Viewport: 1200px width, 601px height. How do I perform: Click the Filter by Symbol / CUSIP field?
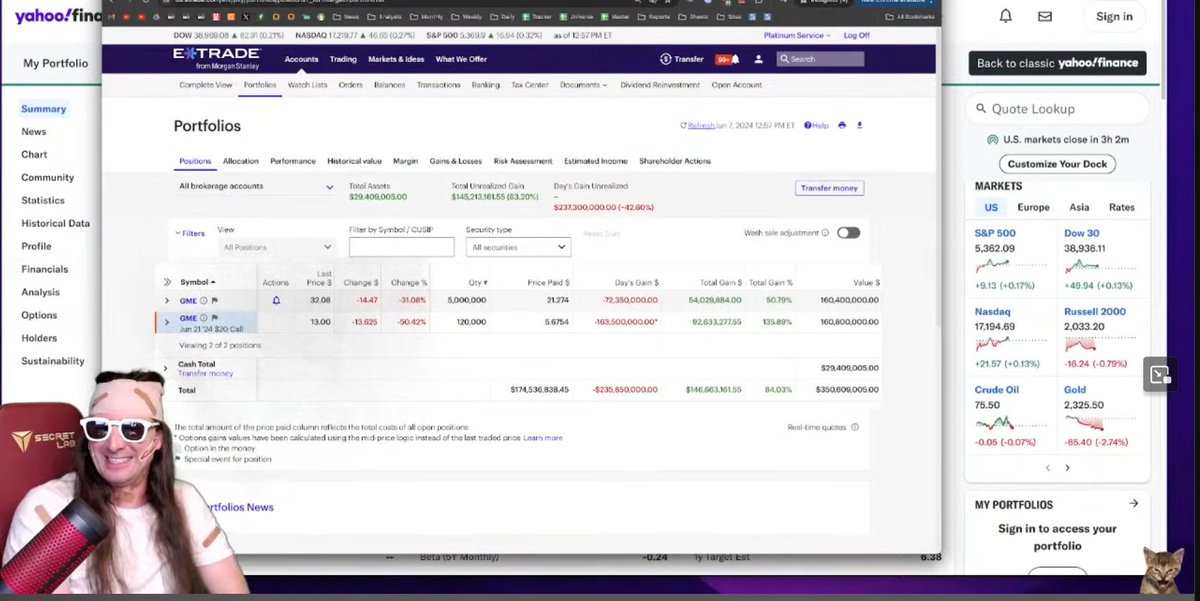coord(401,247)
